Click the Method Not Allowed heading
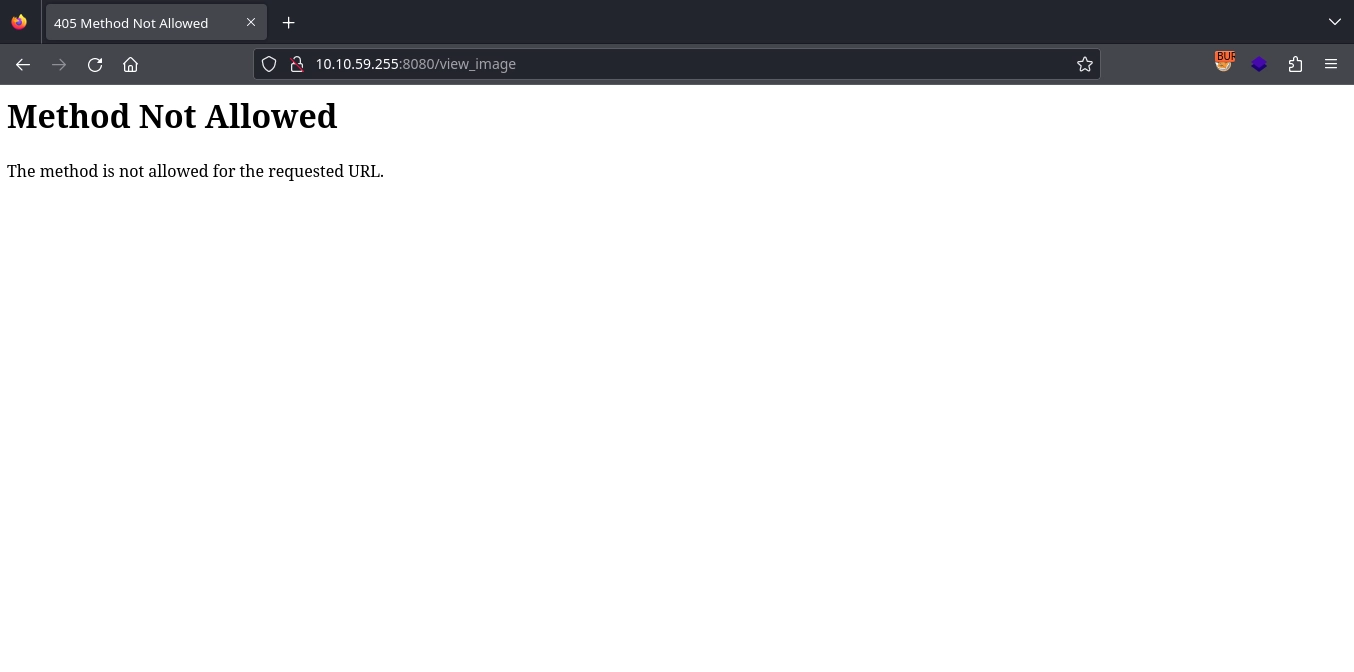 tap(172, 117)
